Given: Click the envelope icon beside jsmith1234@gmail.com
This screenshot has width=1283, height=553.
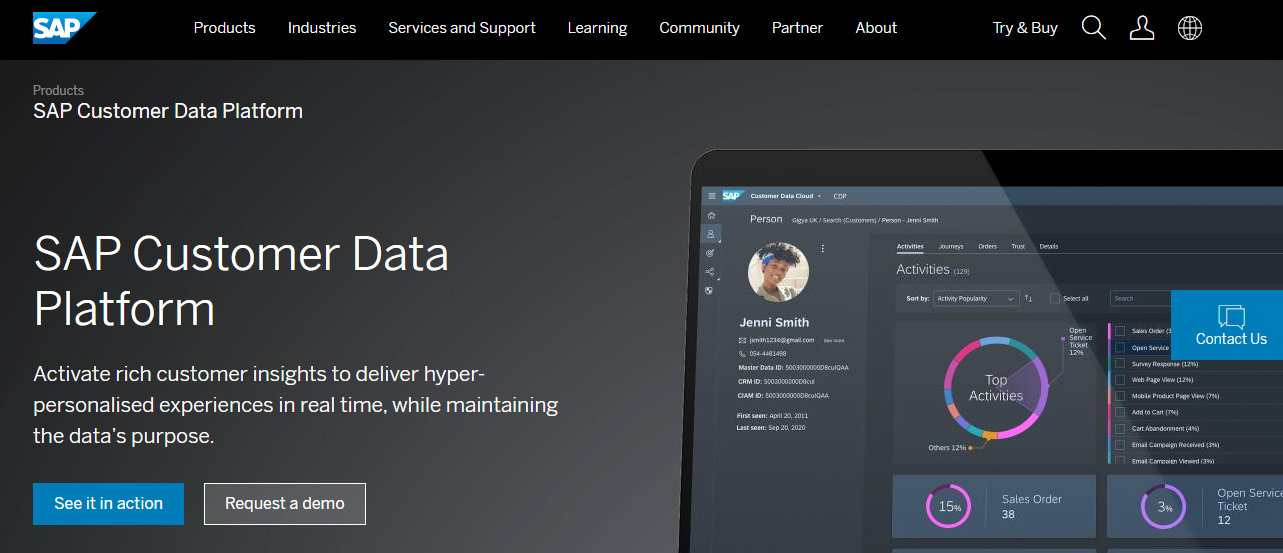Looking at the screenshot, I should click(742, 340).
